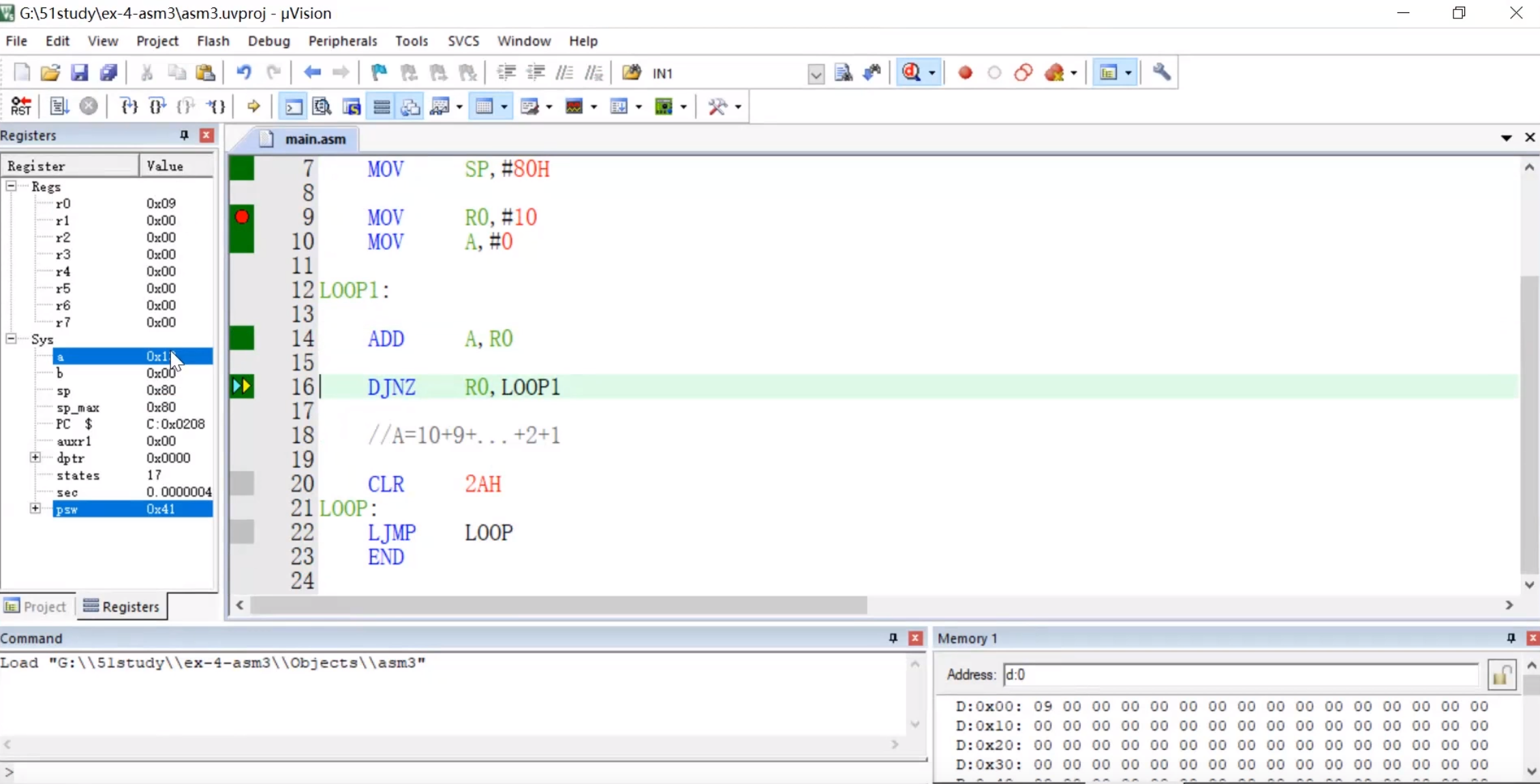Close the main.asm editor with the X

[x=1530, y=138]
